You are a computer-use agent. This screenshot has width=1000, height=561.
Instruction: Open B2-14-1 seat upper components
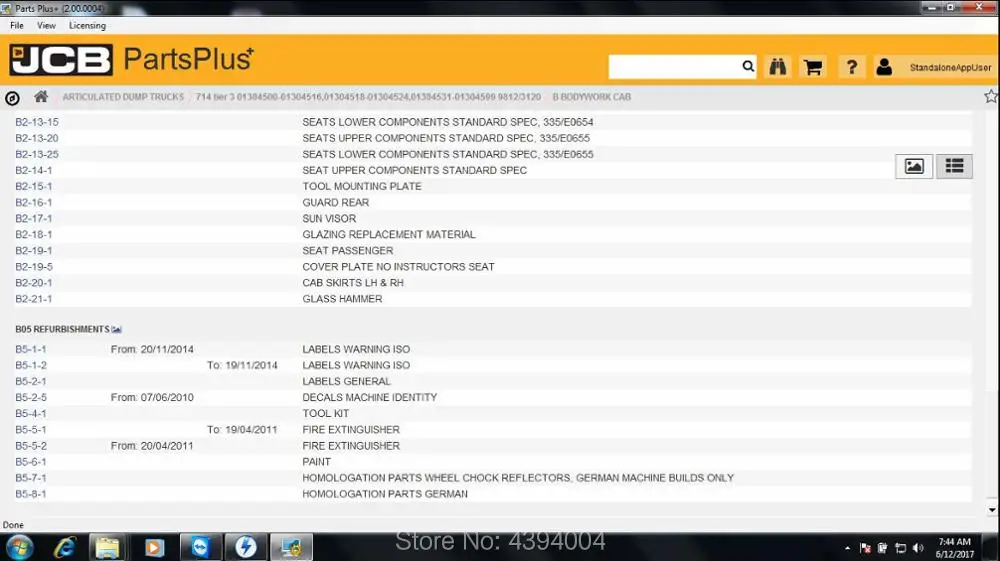pyautogui.click(x=34, y=170)
